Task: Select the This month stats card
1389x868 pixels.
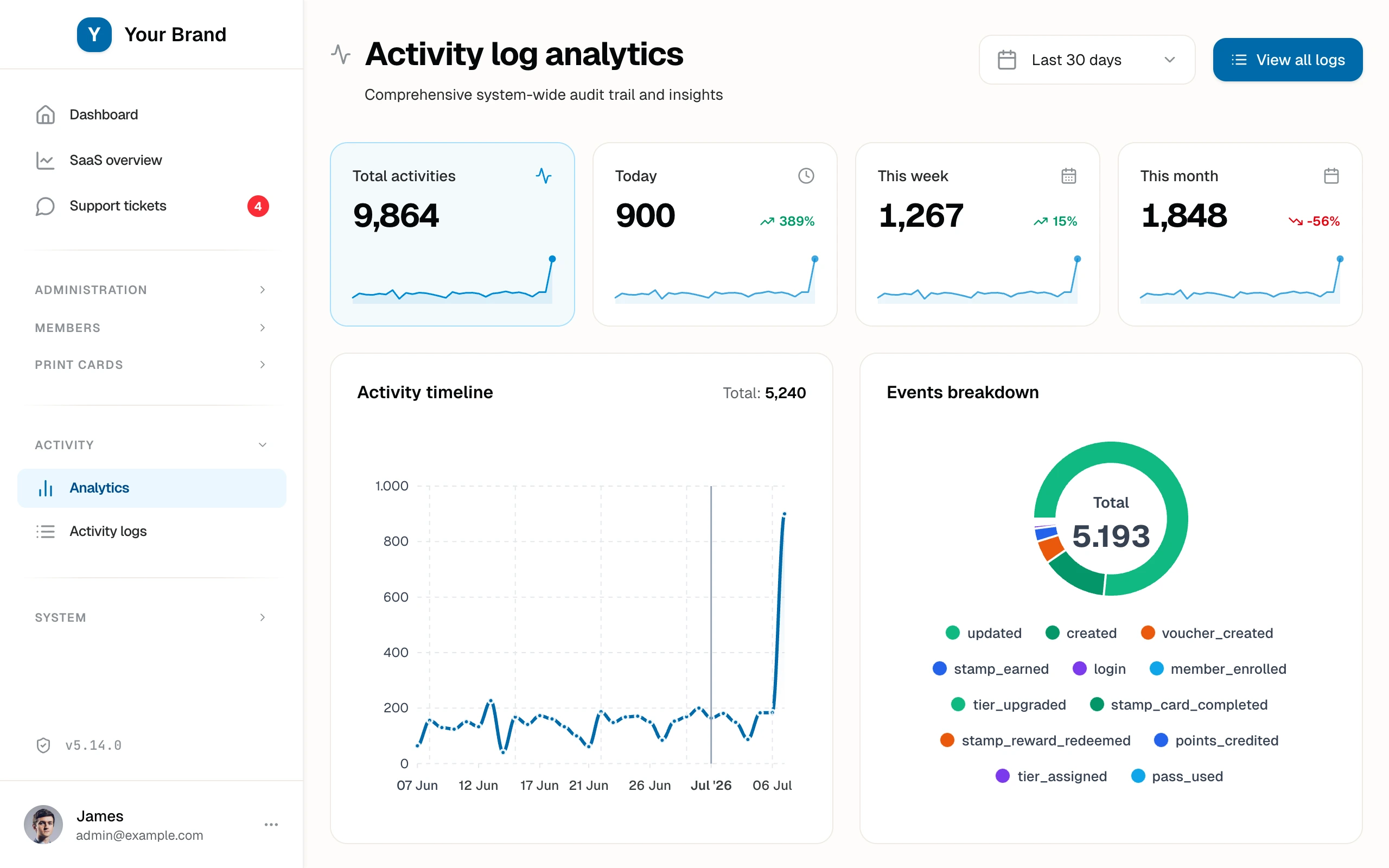Action: click(x=1240, y=234)
